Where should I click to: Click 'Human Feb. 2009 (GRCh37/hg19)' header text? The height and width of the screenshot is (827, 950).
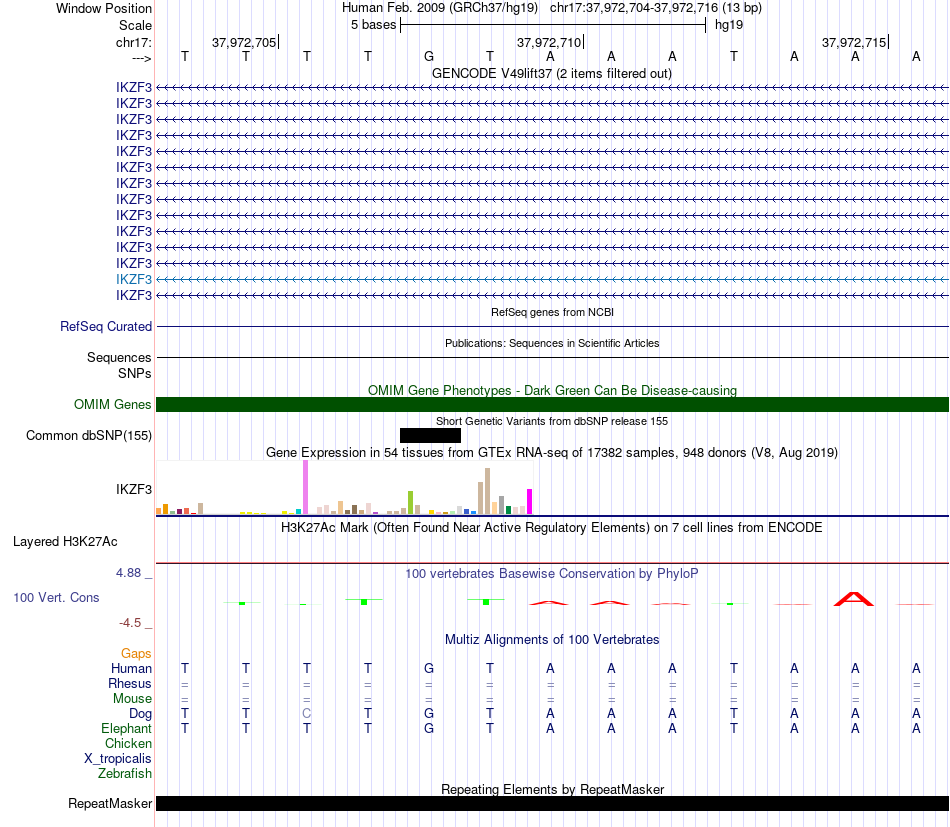tap(440, 8)
